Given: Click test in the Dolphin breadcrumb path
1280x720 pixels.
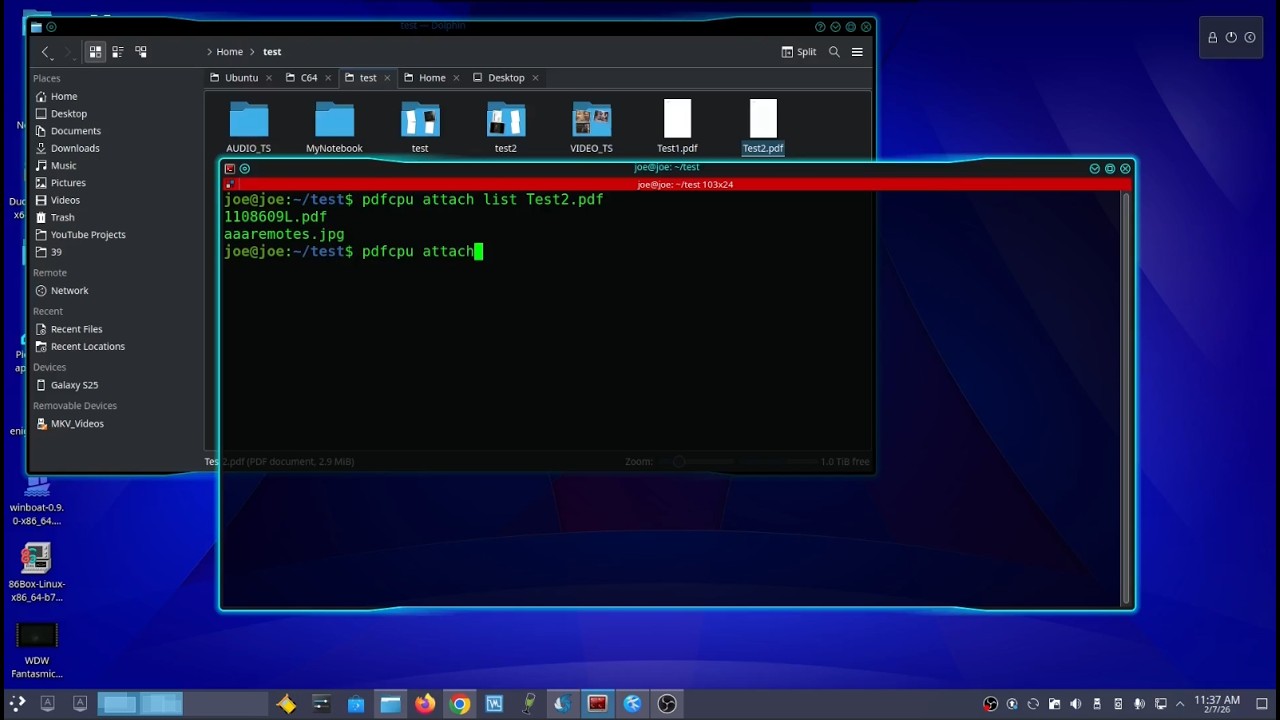Looking at the screenshot, I should coord(272,52).
